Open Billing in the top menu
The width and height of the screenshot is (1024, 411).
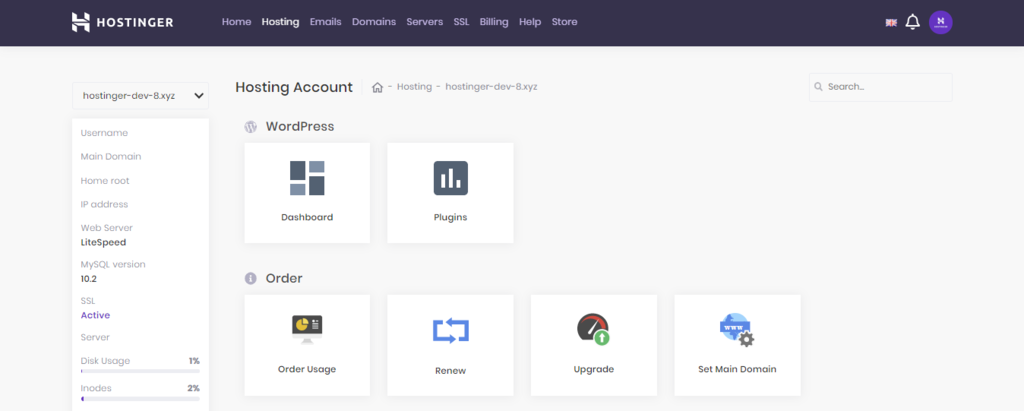point(494,22)
